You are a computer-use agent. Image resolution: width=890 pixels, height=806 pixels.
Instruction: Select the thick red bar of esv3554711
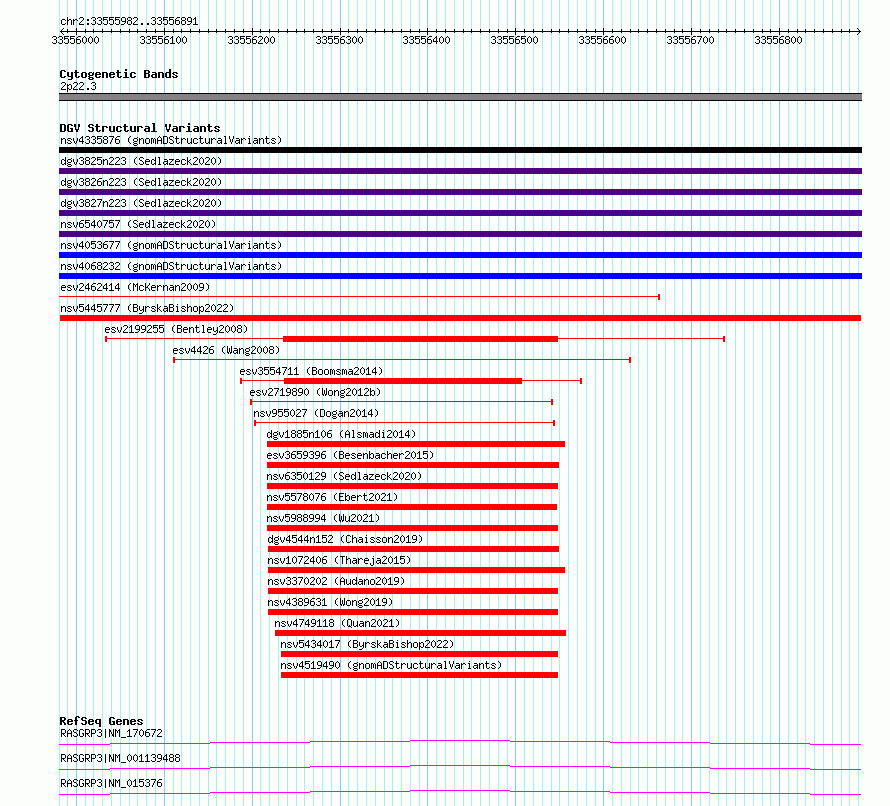(403, 381)
